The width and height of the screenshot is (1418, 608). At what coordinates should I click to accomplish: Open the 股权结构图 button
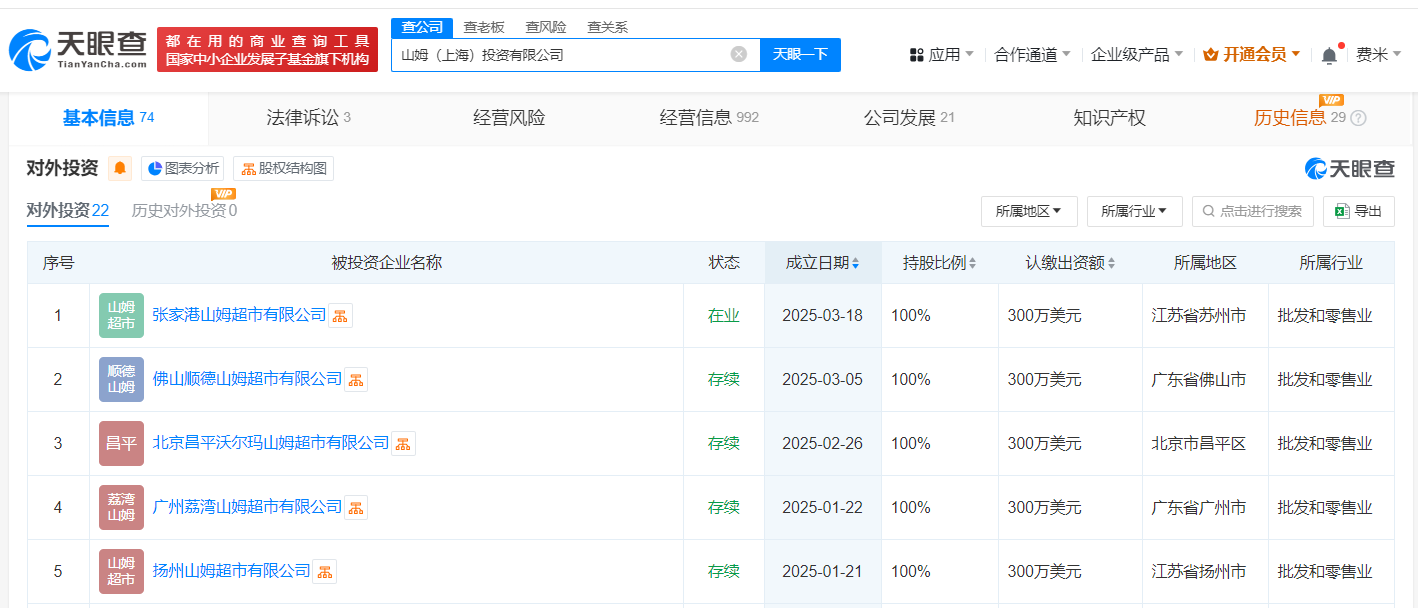(284, 168)
